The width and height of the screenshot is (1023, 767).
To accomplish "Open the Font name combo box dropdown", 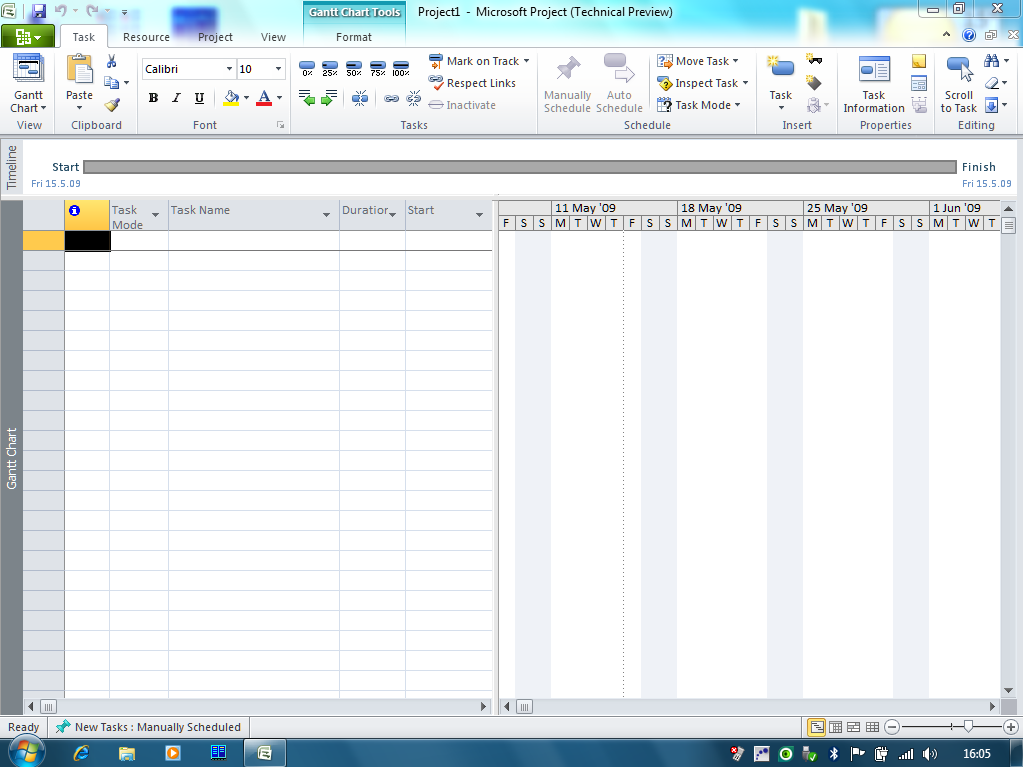I will (x=229, y=68).
